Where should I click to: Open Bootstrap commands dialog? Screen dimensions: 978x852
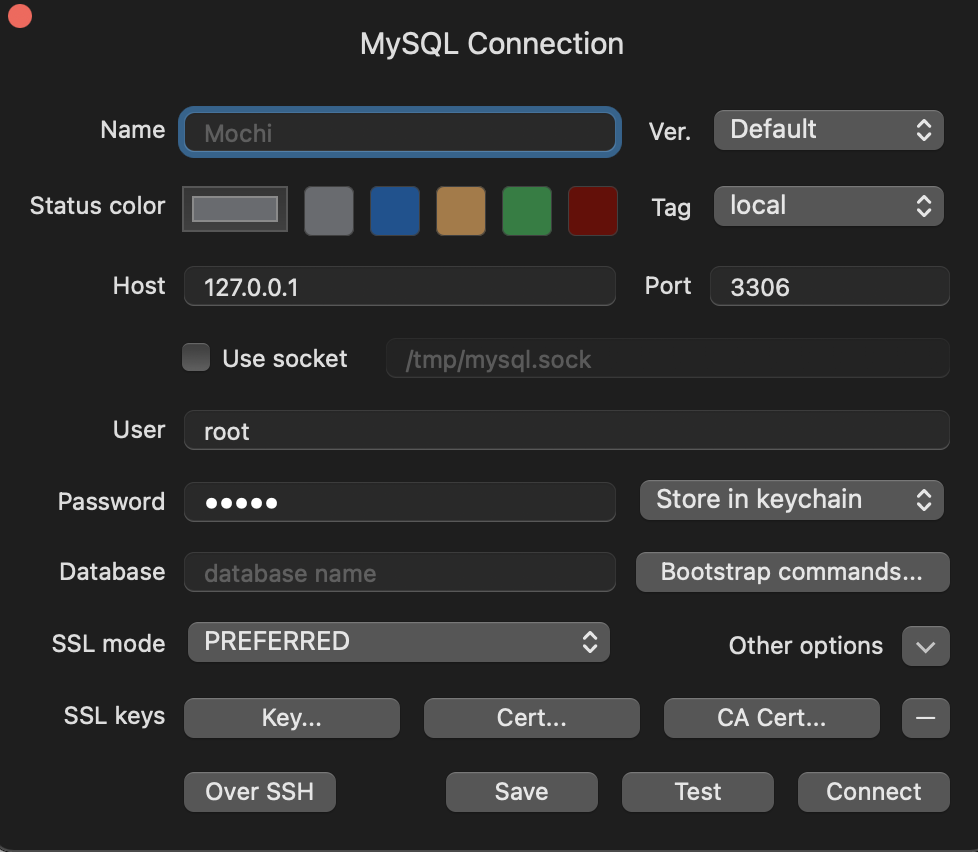pyautogui.click(x=792, y=571)
